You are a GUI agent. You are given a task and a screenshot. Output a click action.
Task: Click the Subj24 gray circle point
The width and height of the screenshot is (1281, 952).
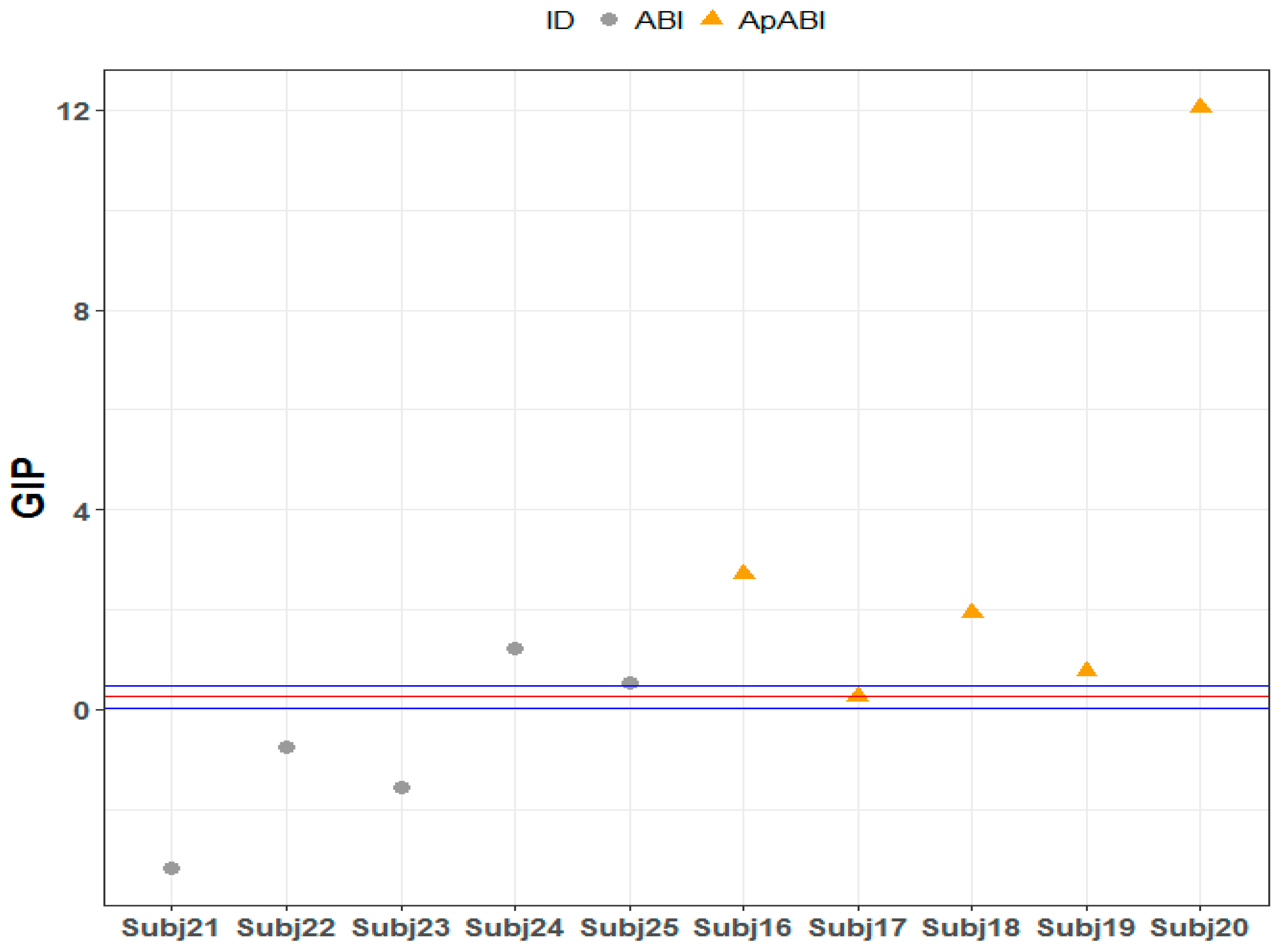click(x=515, y=649)
